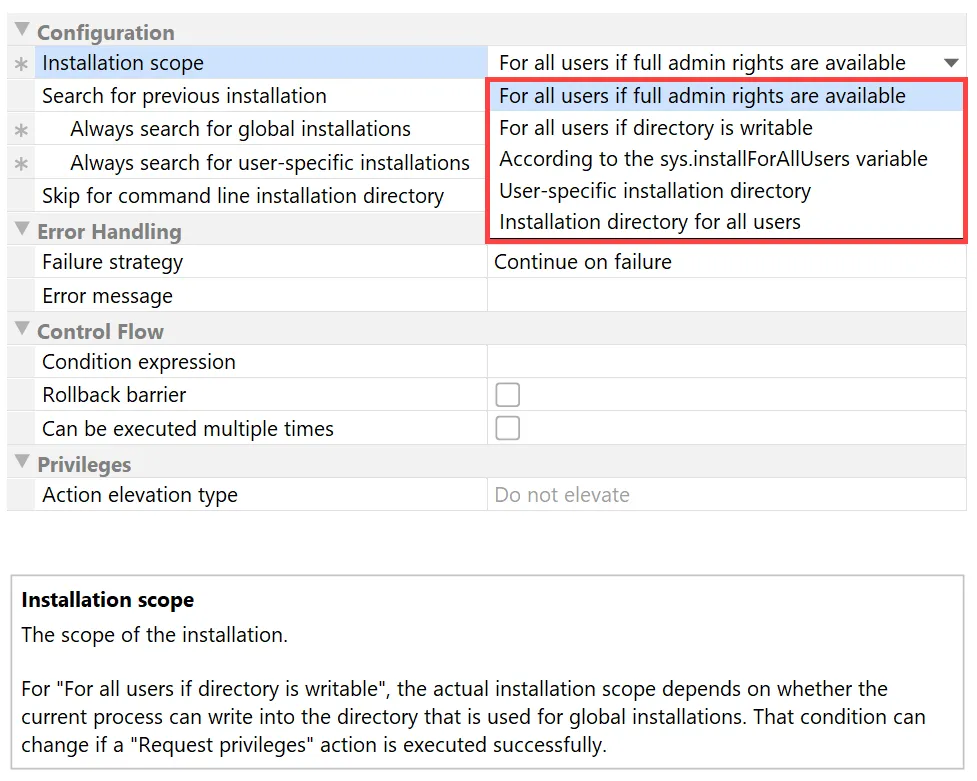Click the Action elevation type property row
The height and width of the screenshot is (781, 977).
coord(140,495)
